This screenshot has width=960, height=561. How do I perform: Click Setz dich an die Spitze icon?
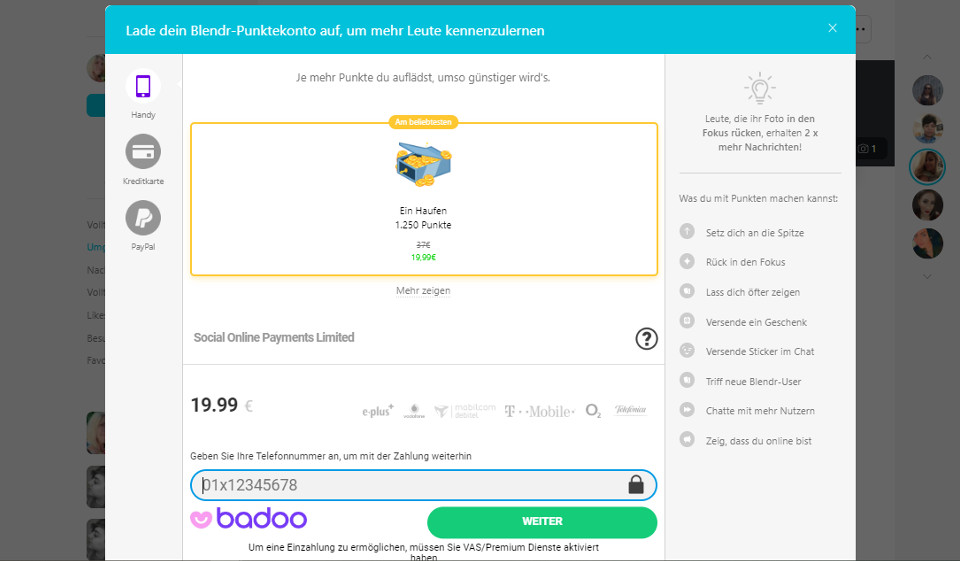[687, 232]
